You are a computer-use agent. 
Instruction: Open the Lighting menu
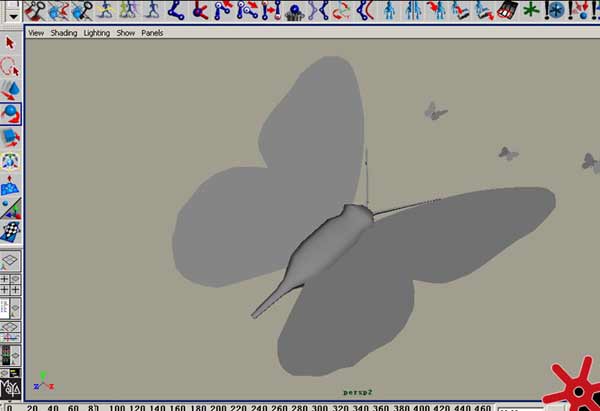coord(96,33)
